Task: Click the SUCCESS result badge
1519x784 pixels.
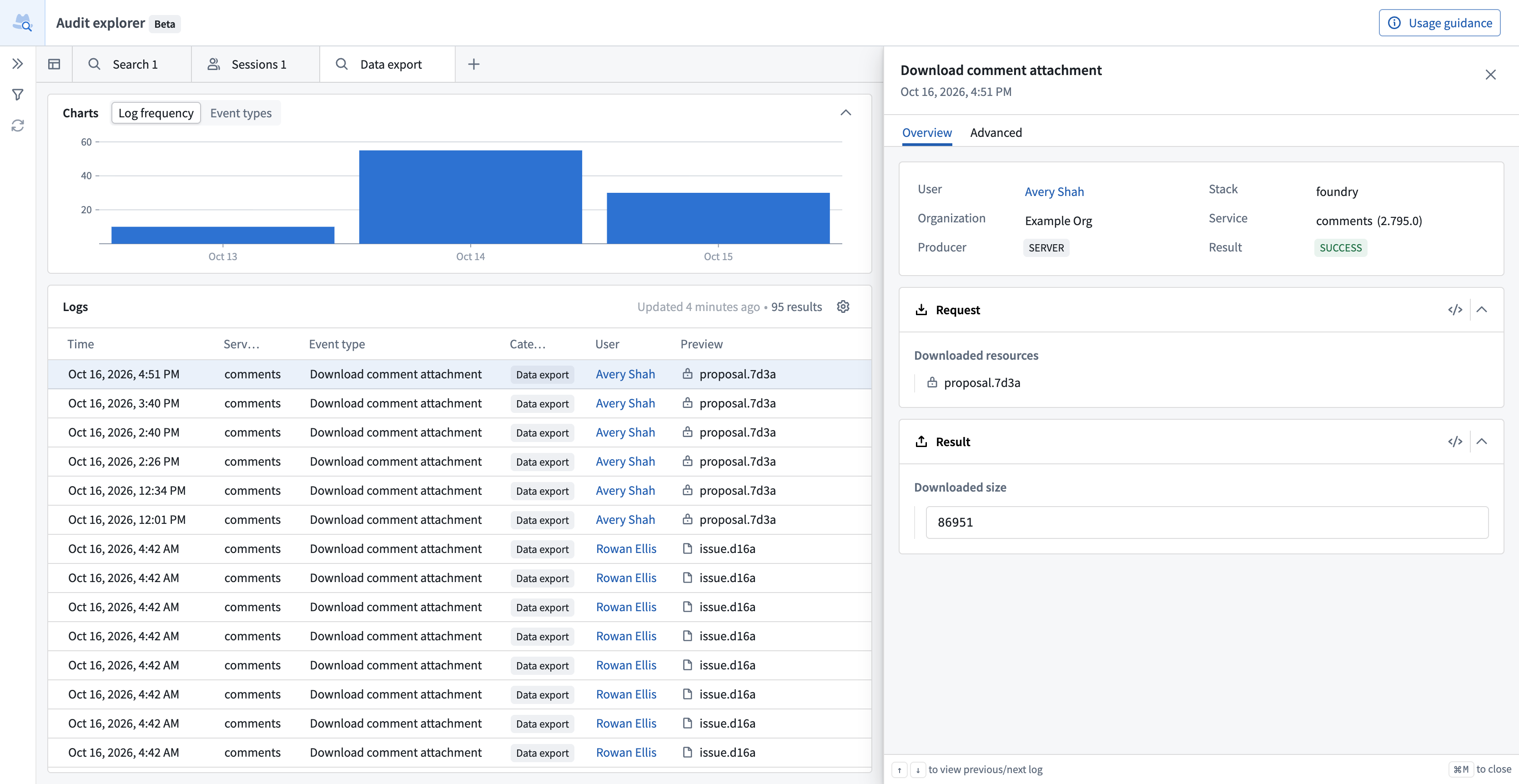Action: coord(1340,247)
